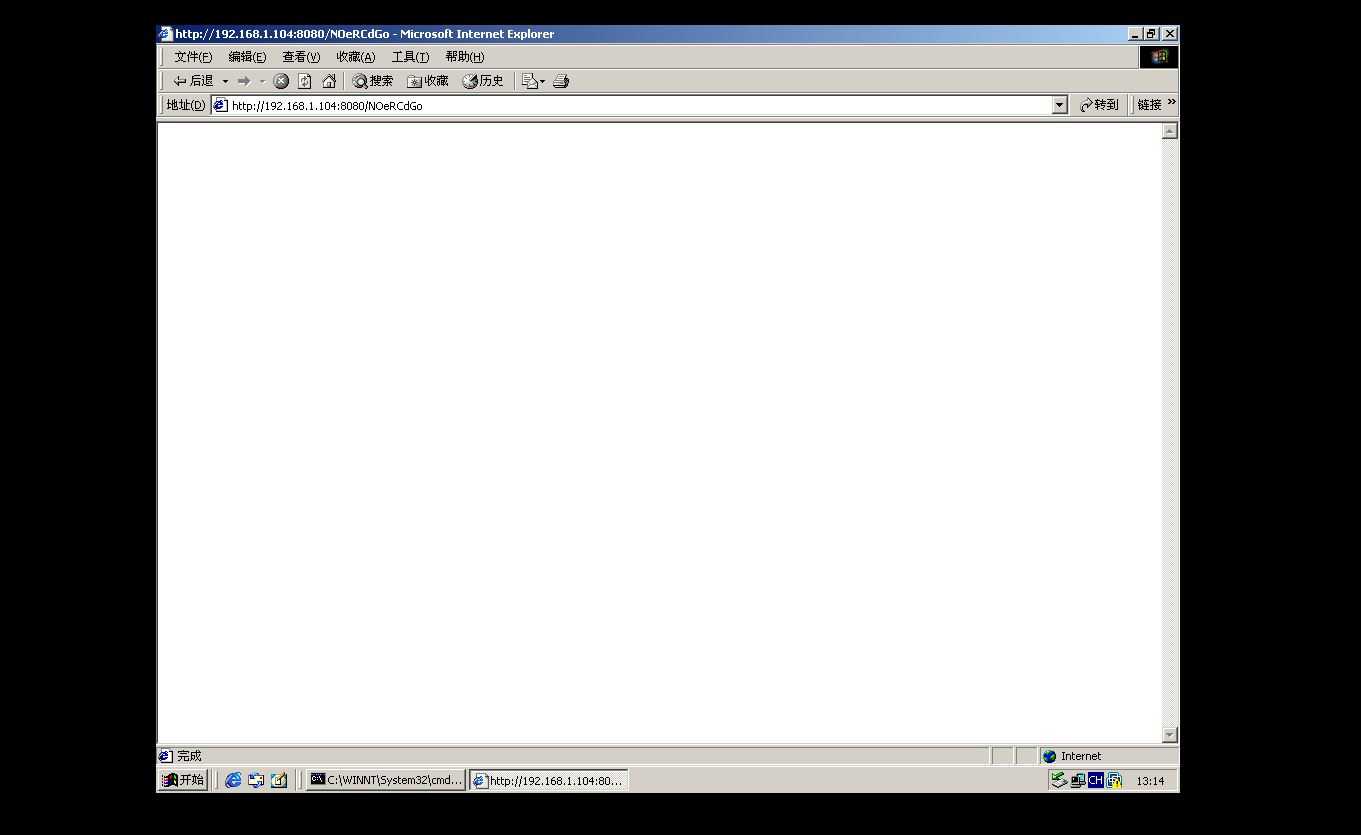The height and width of the screenshot is (835, 1361).
Task: Click the Show Desktop quick launch icon
Action: coord(279,780)
